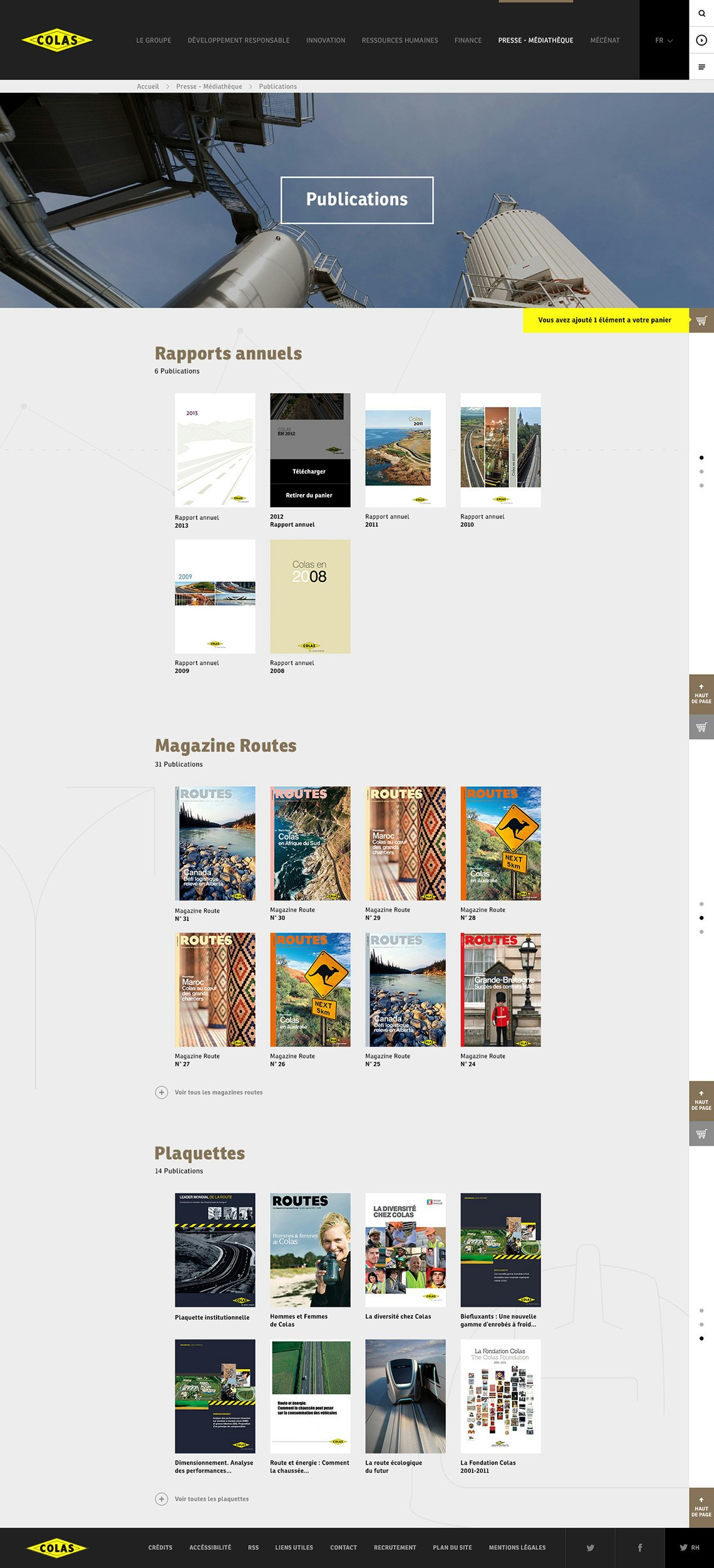Open La Fondation Colas 2001-2011 cover
The image size is (714, 1568).
click(x=500, y=1396)
